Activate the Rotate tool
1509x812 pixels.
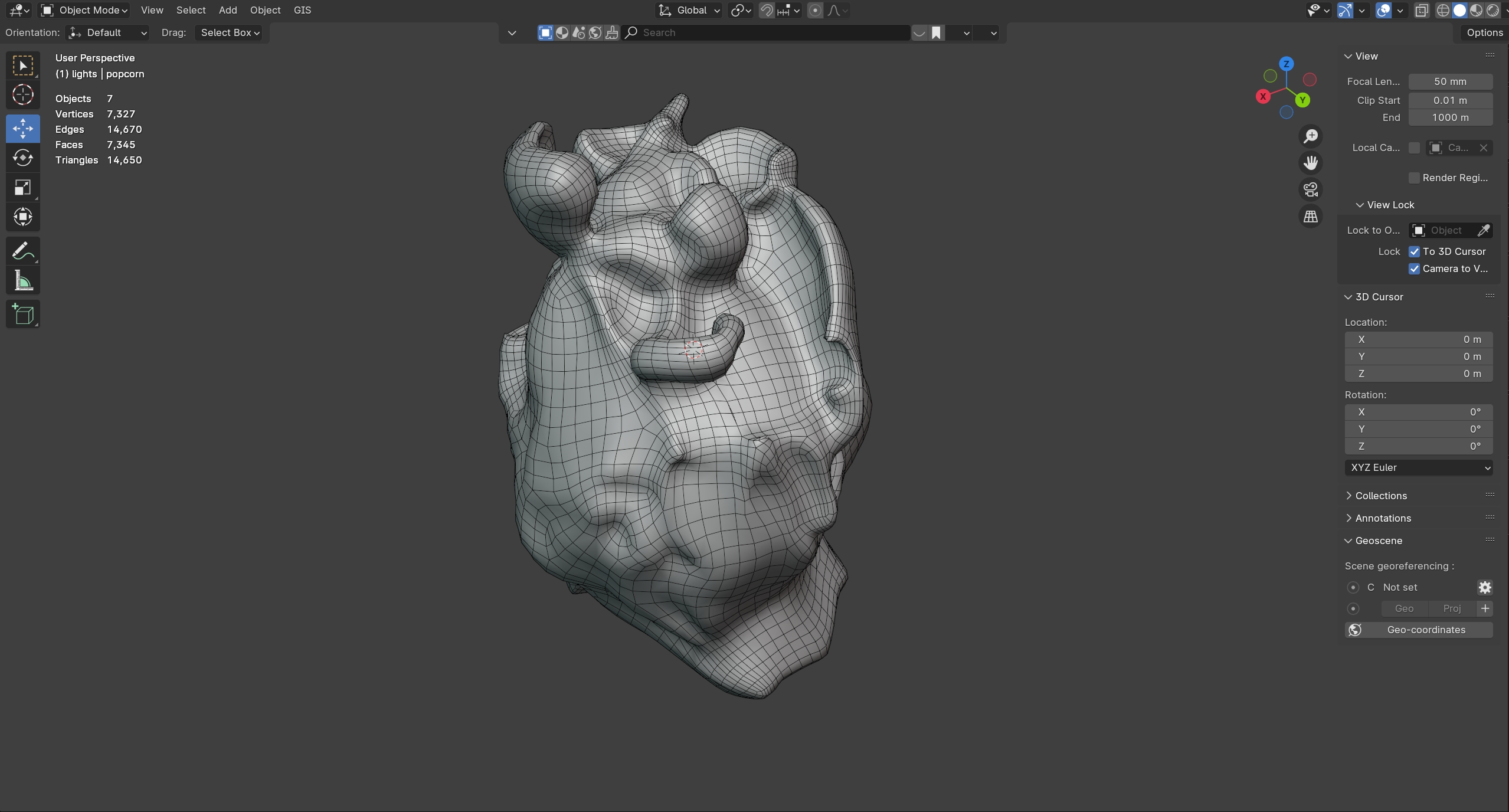click(22, 158)
